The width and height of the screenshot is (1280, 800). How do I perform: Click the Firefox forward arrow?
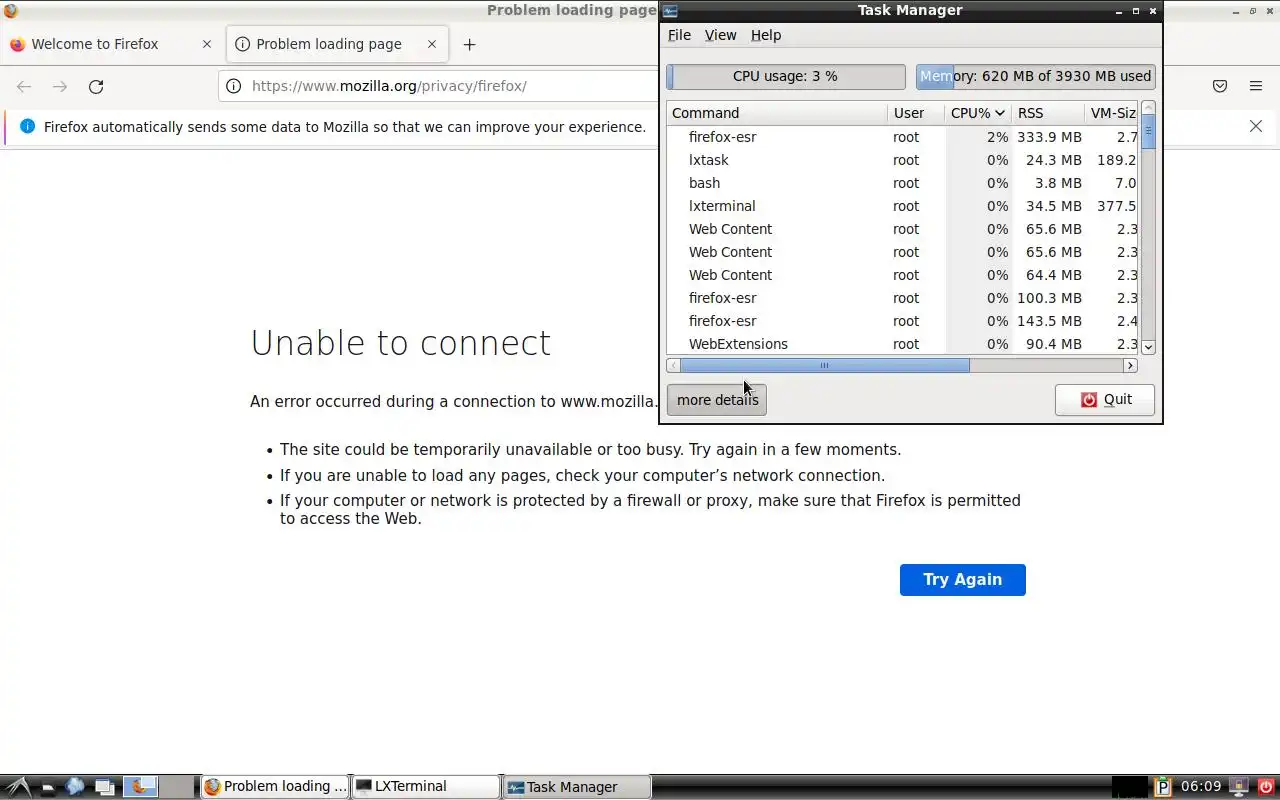(x=60, y=86)
